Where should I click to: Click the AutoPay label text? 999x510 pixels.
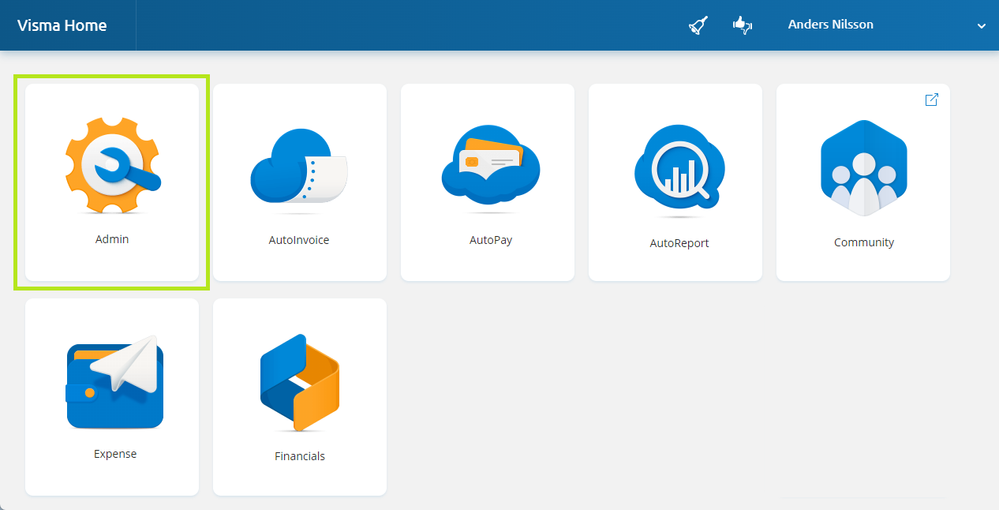491,240
